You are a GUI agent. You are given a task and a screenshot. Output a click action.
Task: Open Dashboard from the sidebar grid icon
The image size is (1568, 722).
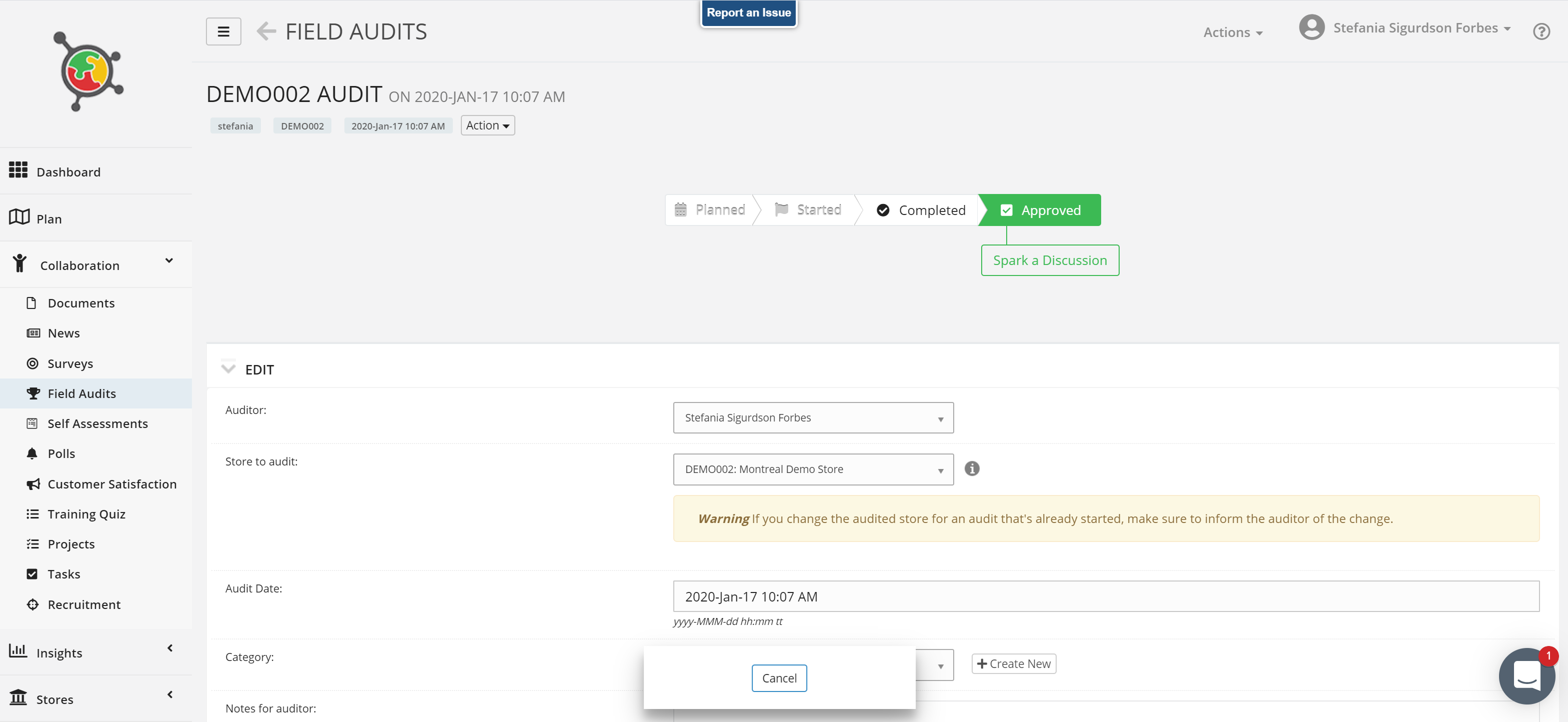tap(18, 170)
